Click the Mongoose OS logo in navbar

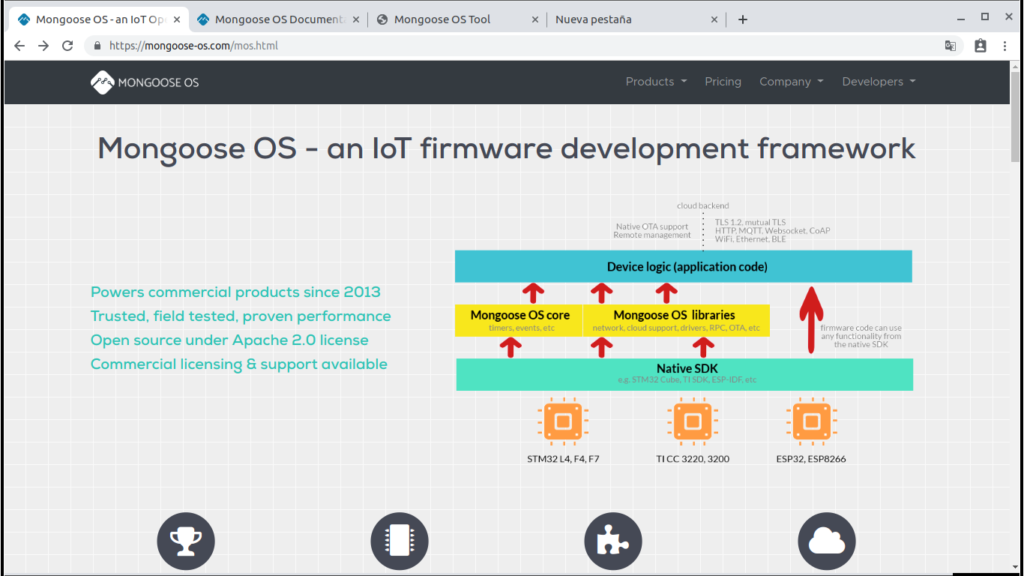click(x=145, y=82)
